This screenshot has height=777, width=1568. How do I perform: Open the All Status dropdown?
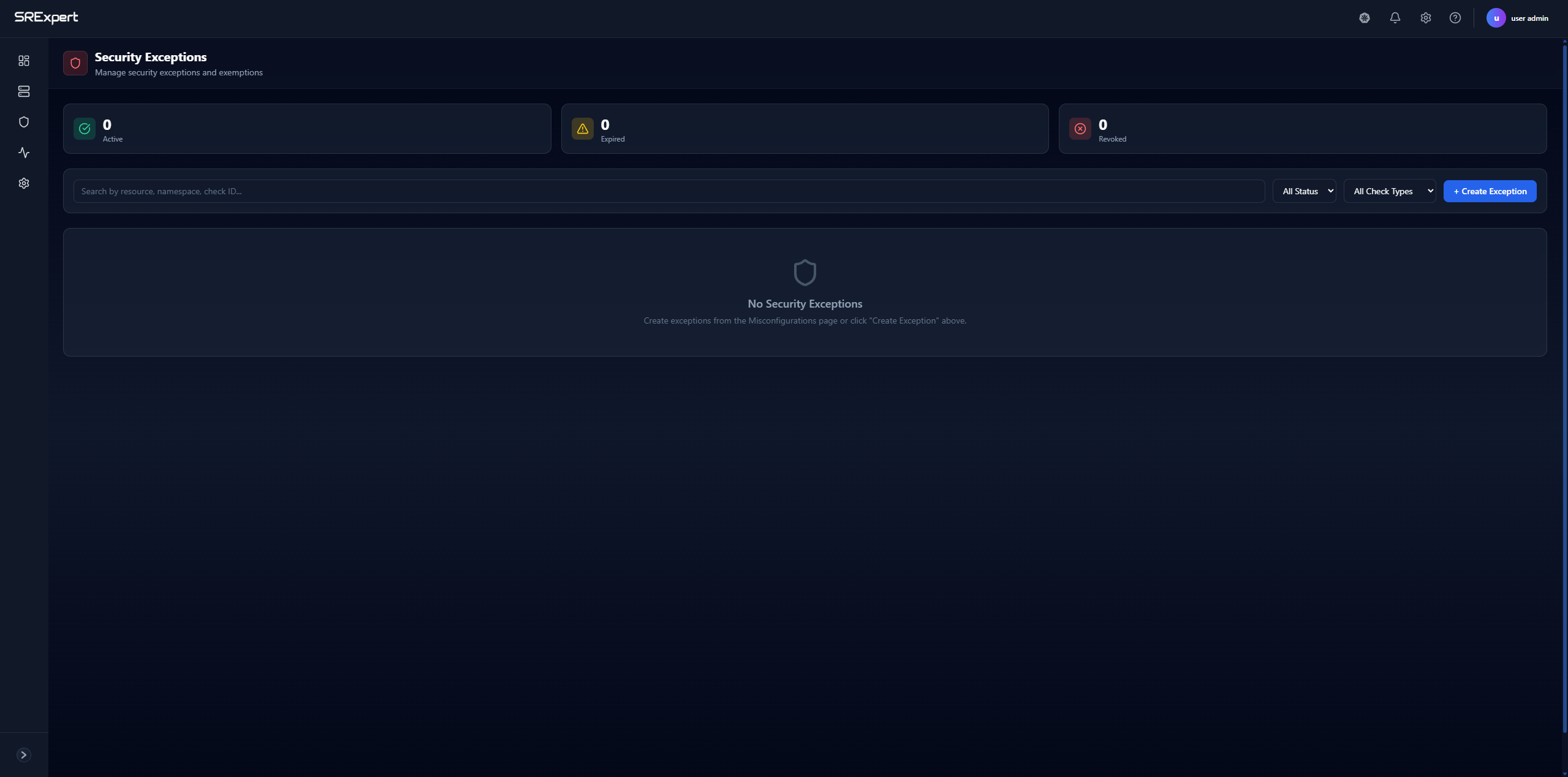click(1304, 191)
